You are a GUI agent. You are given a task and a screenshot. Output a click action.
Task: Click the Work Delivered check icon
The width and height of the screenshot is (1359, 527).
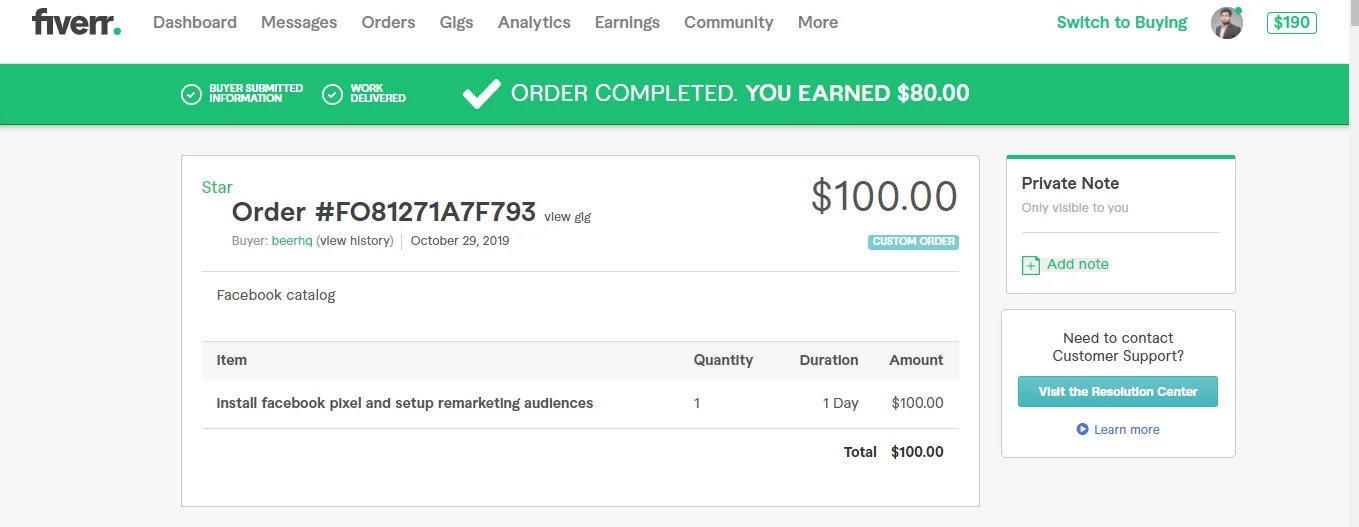coord(332,94)
